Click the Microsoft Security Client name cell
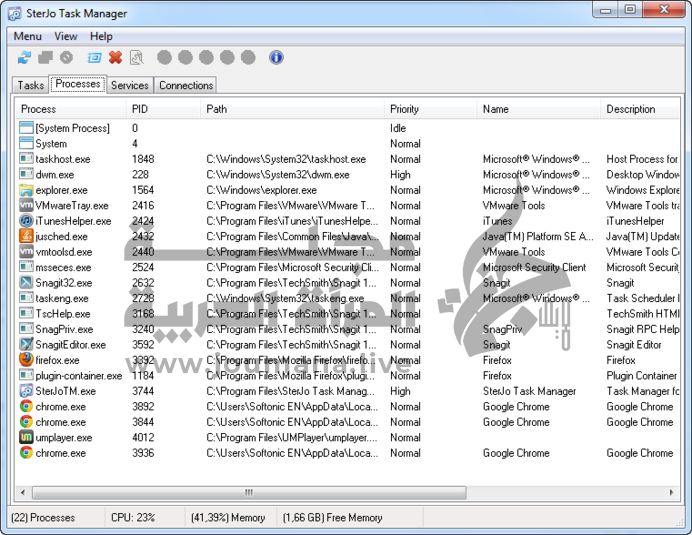Viewport: 692px width, 535px height. (x=534, y=268)
